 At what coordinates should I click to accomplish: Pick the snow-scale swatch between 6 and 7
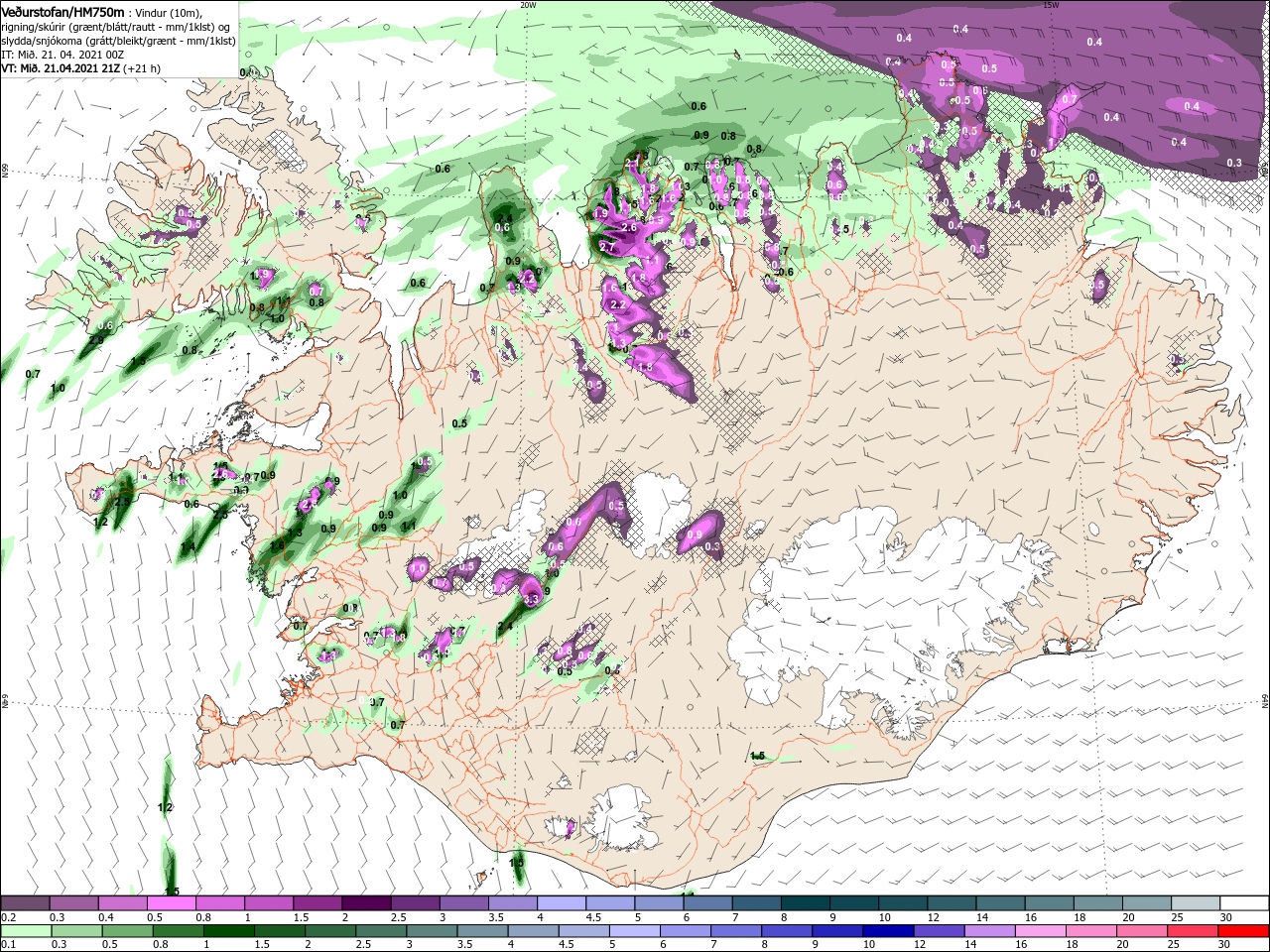coord(707,903)
